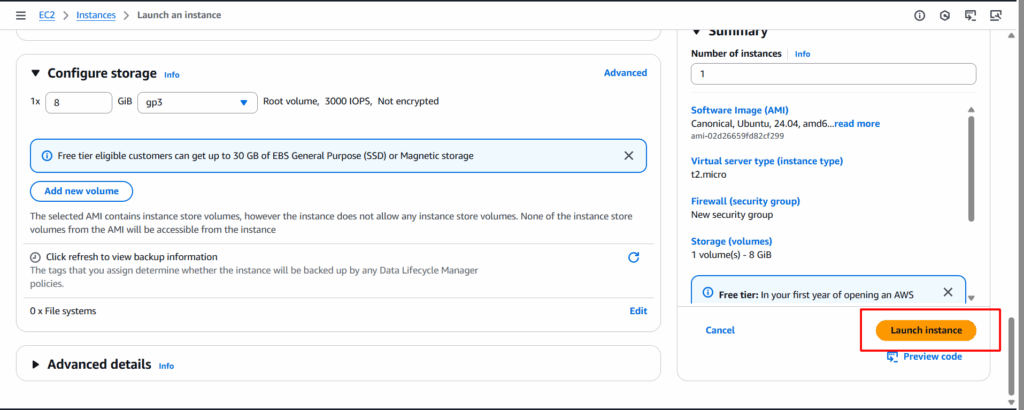
Task: Click the info icon in the storage notice
Action: tap(47, 156)
